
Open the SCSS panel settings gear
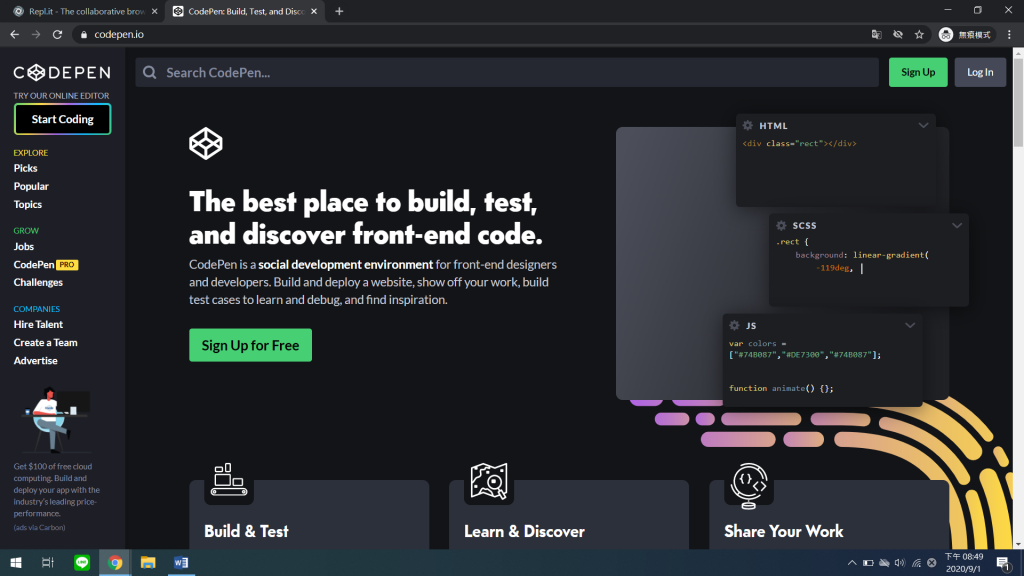(781, 225)
